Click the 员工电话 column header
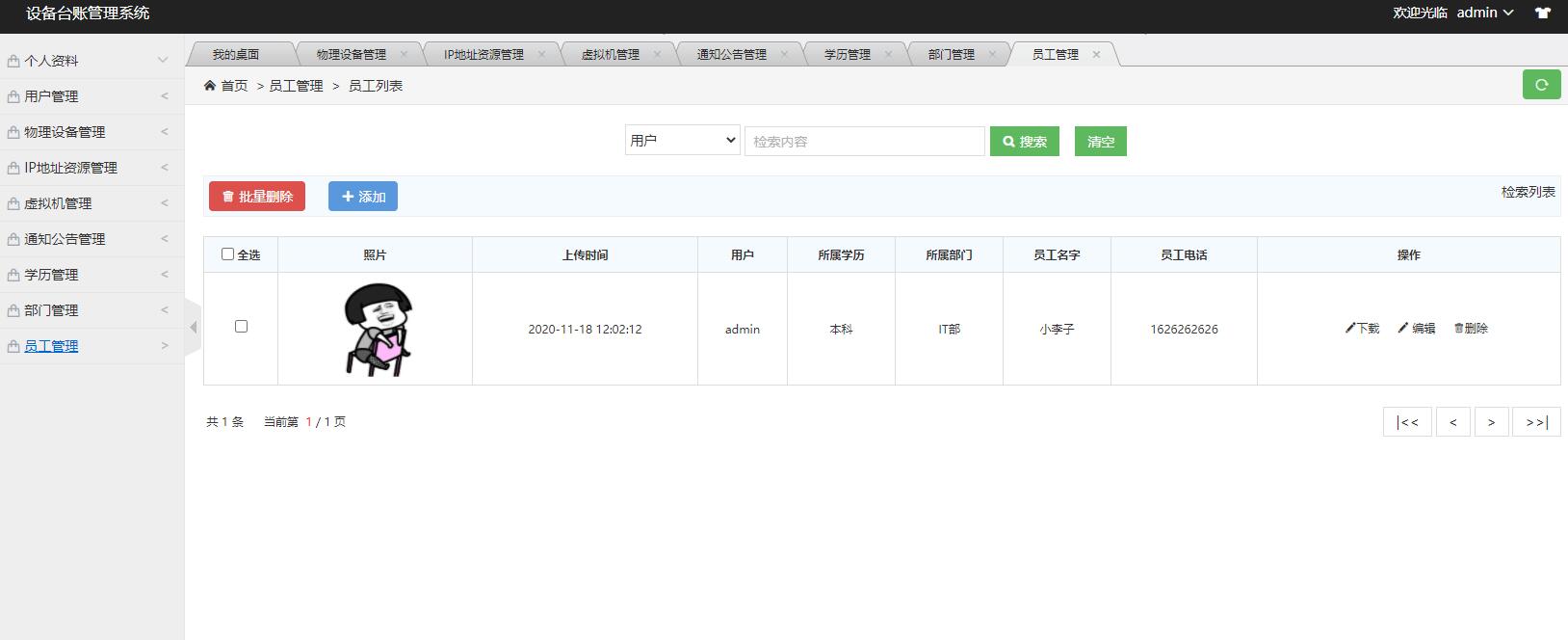Image resolution: width=1568 pixels, height=640 pixels. coord(1184,254)
